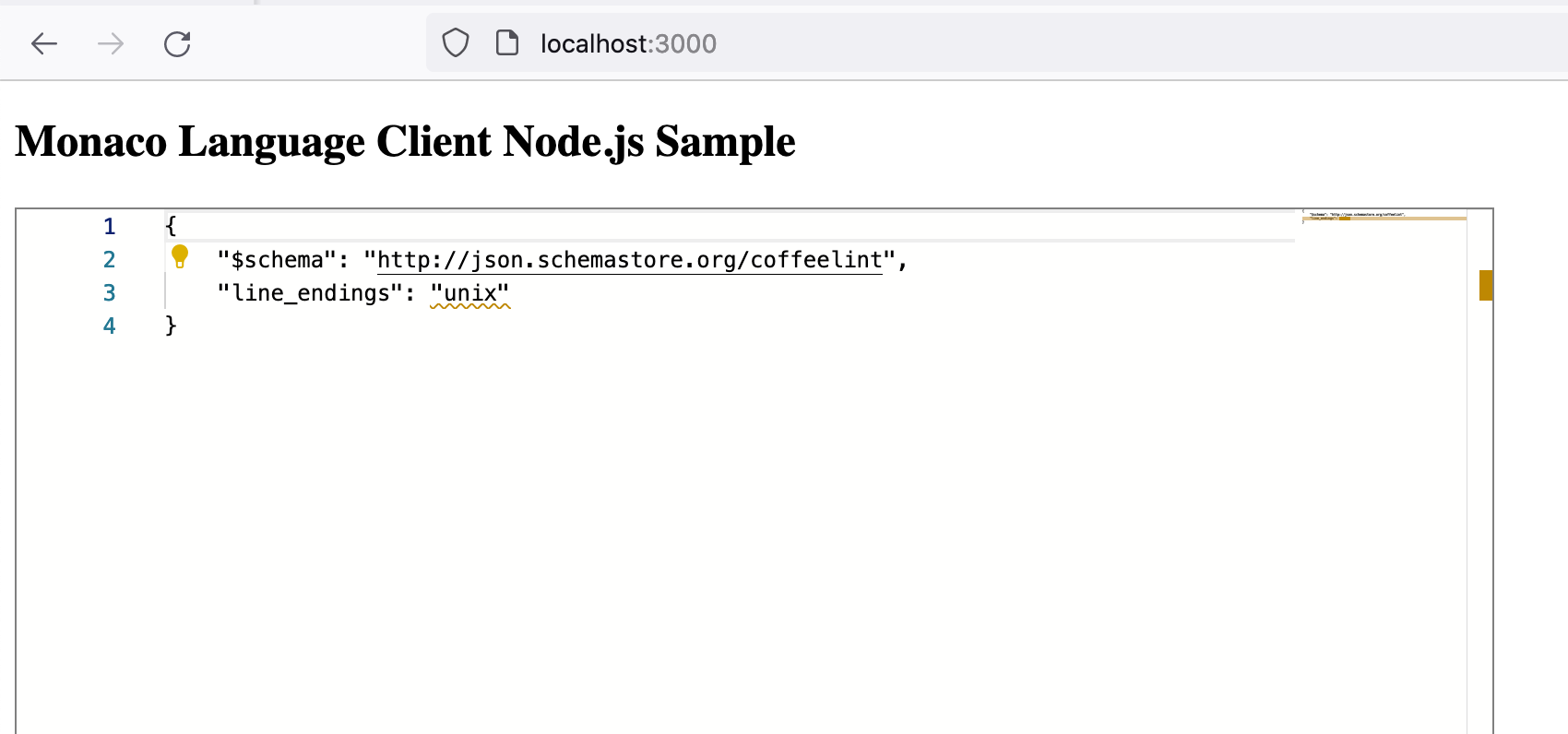Select line number 3 in gutter
Screen dimensions: 1568x734
(x=110, y=293)
